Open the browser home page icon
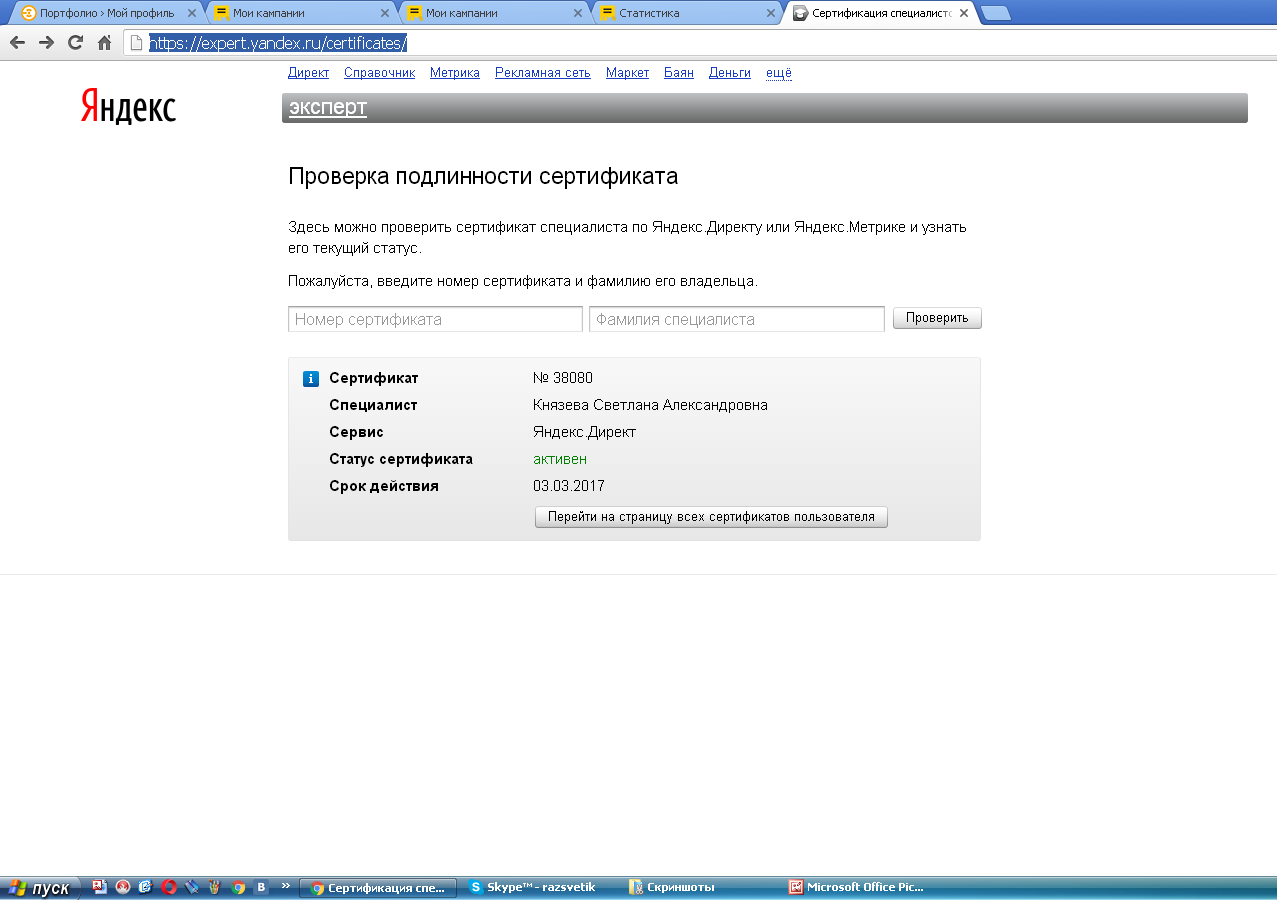Viewport: 1277px width, 900px height. (x=104, y=43)
